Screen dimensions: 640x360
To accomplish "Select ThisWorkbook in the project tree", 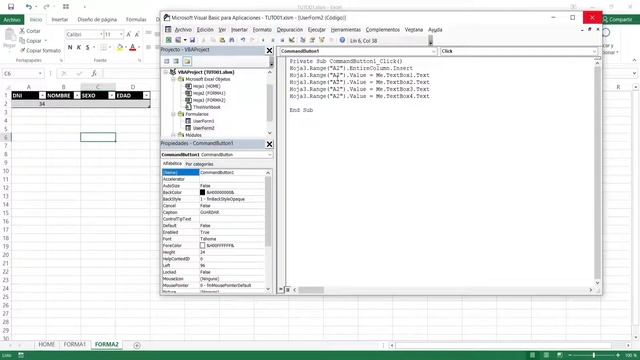I will tap(207, 107).
